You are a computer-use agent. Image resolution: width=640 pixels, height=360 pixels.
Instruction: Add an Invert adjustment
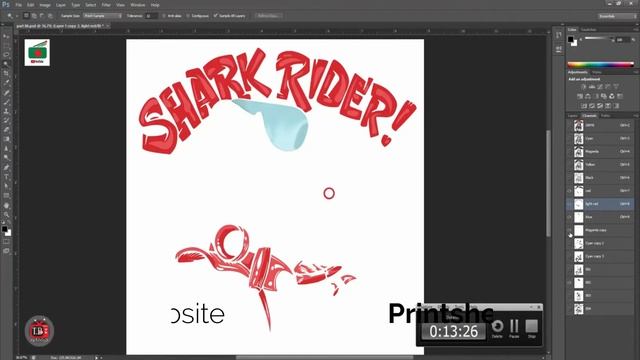point(583,106)
